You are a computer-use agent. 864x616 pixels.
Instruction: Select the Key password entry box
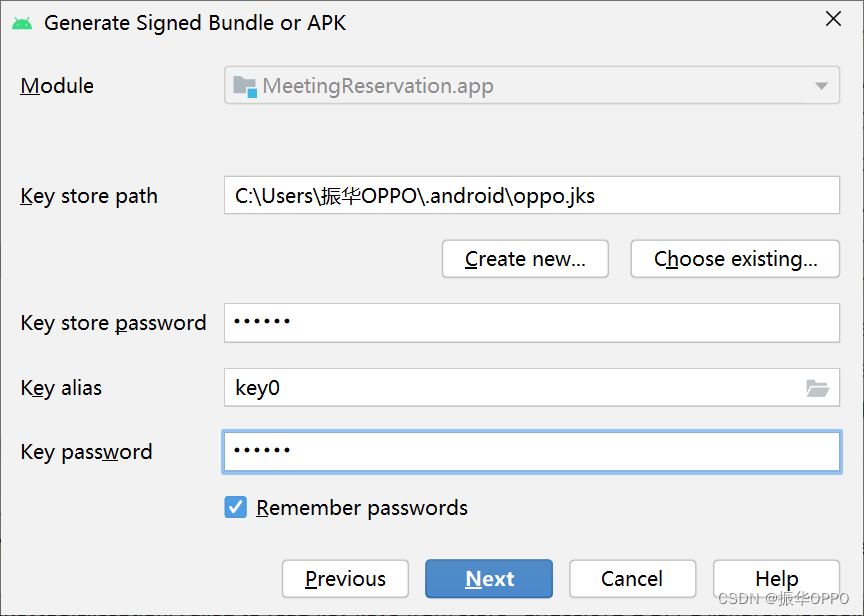tap(530, 451)
